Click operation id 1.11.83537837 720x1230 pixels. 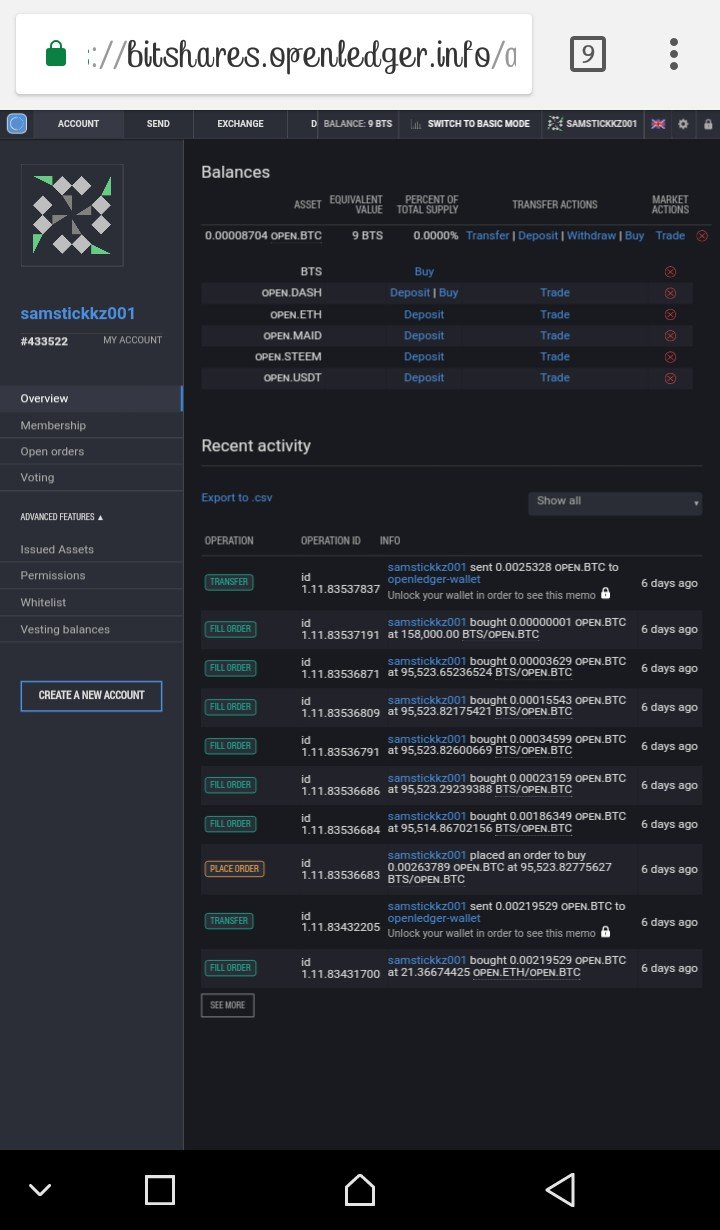pyautogui.click(x=340, y=583)
